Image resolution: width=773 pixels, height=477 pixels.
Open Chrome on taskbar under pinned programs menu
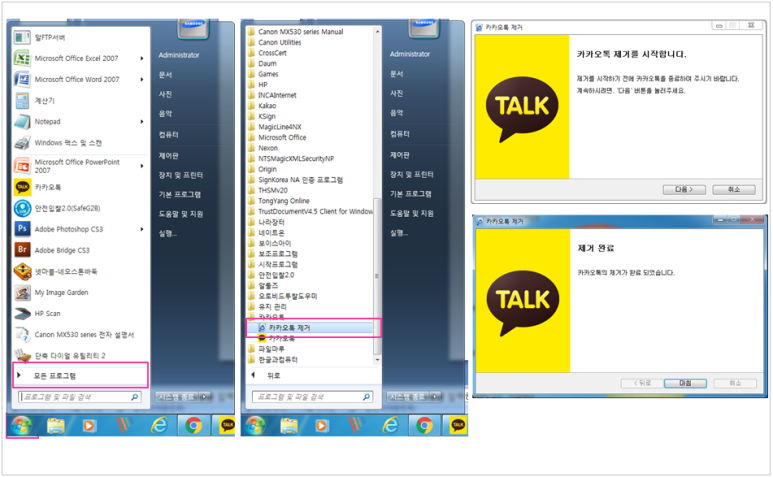point(193,425)
